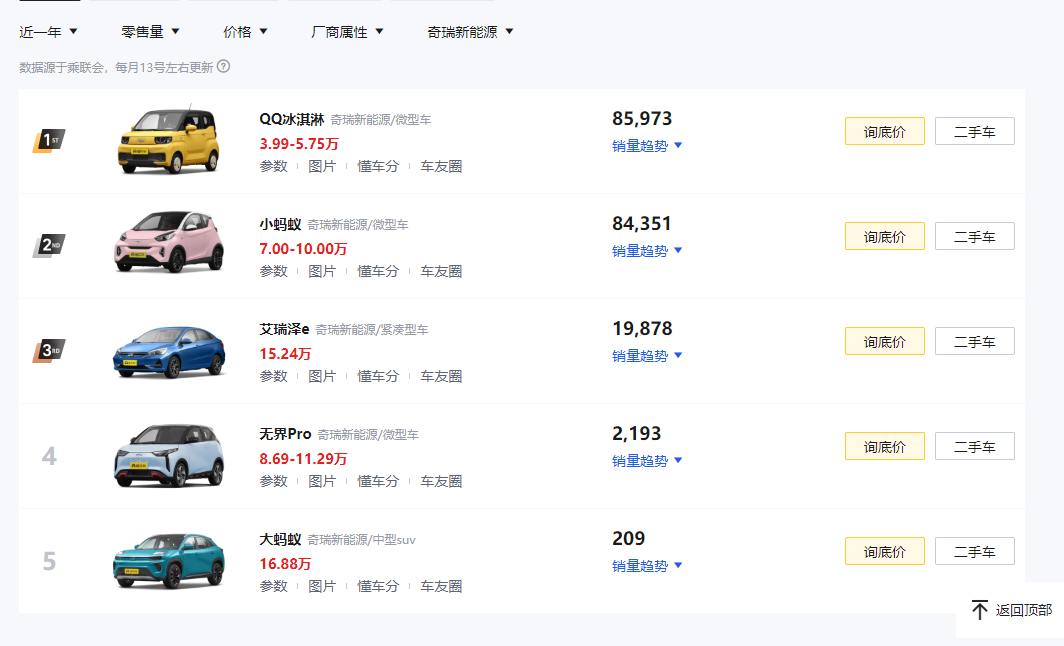1064x646 pixels.
Task: Click 二手车 button for 艾瑞泽e
Action: (x=974, y=342)
